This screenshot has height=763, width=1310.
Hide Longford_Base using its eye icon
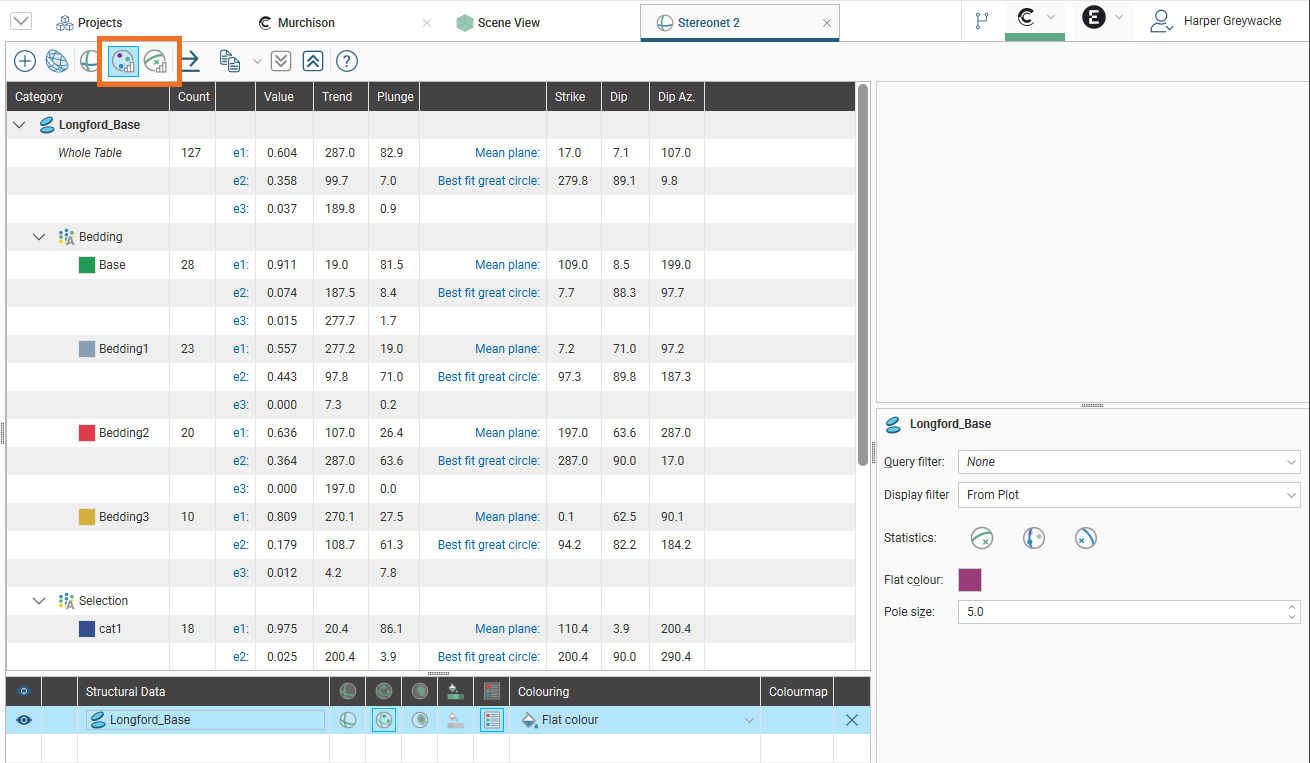coord(24,720)
